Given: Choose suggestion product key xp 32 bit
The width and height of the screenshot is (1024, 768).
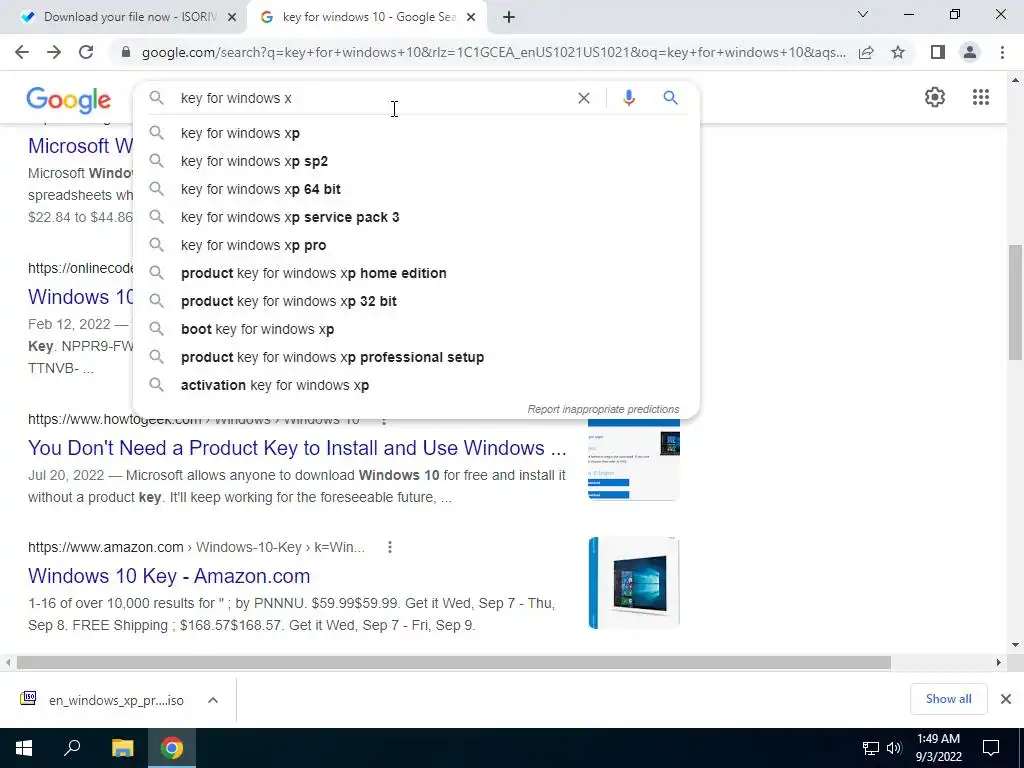Looking at the screenshot, I should tap(416, 302).
